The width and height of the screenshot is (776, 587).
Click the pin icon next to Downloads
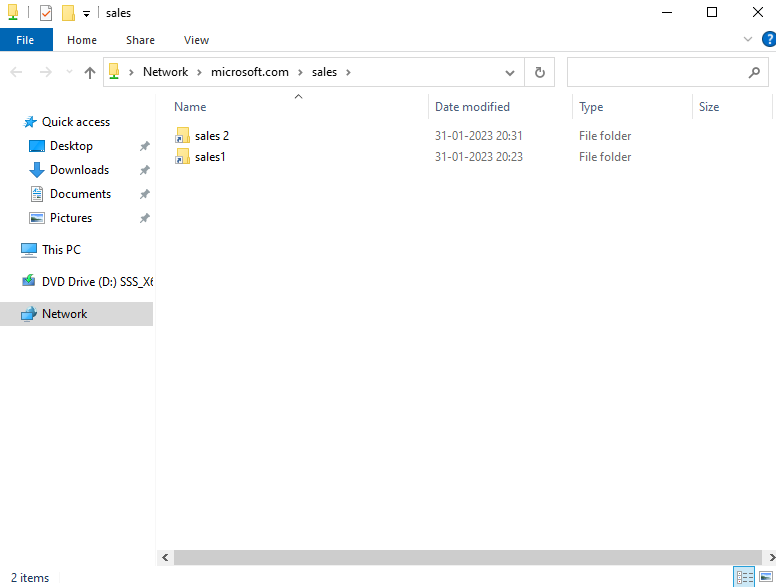[144, 170]
